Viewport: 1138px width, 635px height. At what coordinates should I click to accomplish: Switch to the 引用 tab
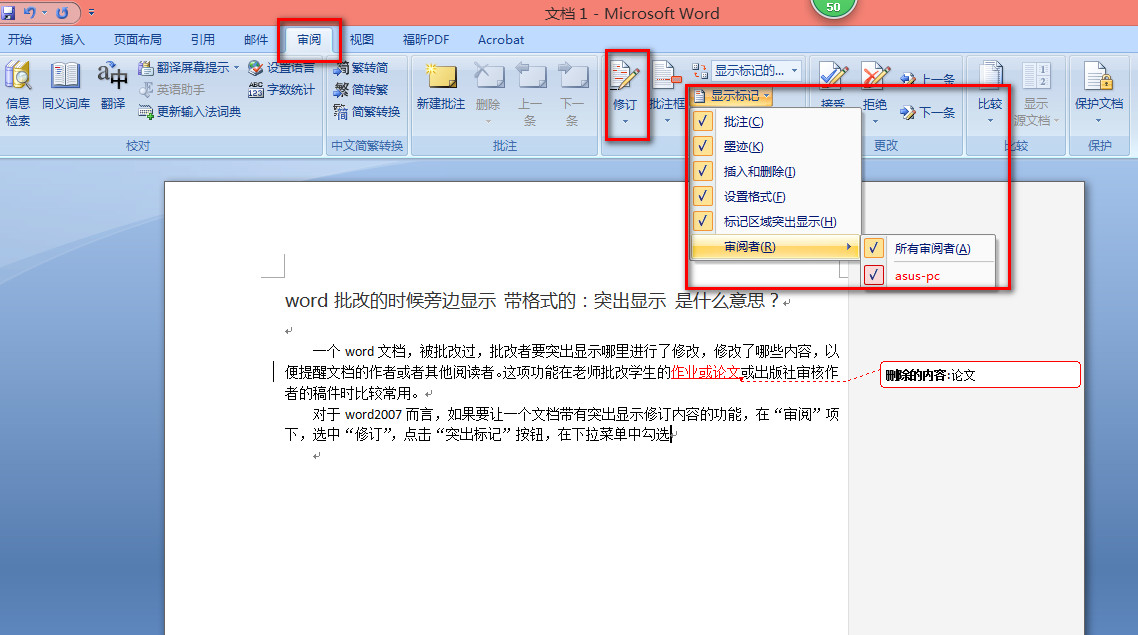202,40
